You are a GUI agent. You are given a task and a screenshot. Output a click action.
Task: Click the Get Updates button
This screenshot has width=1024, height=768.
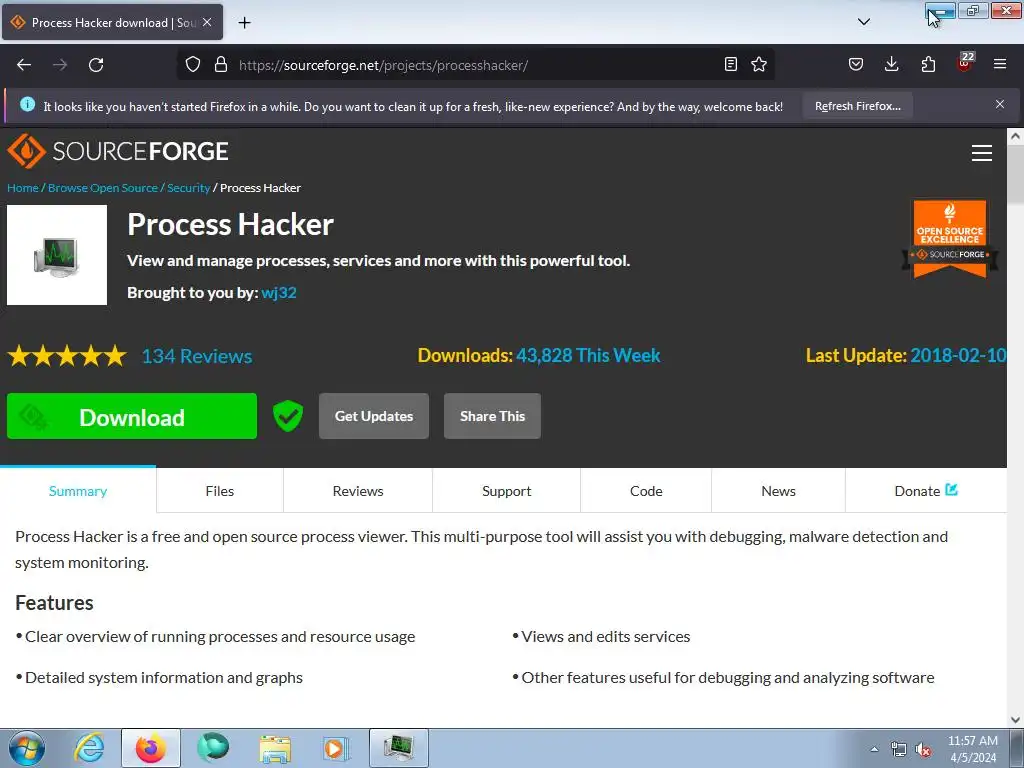click(x=374, y=416)
